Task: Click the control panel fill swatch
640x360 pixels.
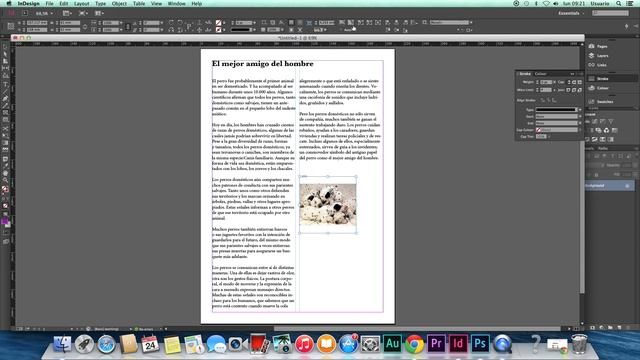Action: point(218,23)
